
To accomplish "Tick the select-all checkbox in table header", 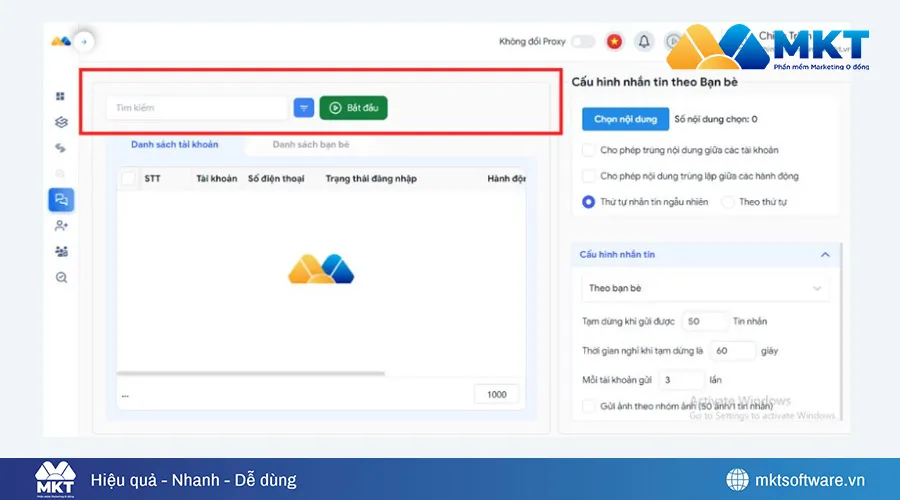I will click(x=128, y=179).
